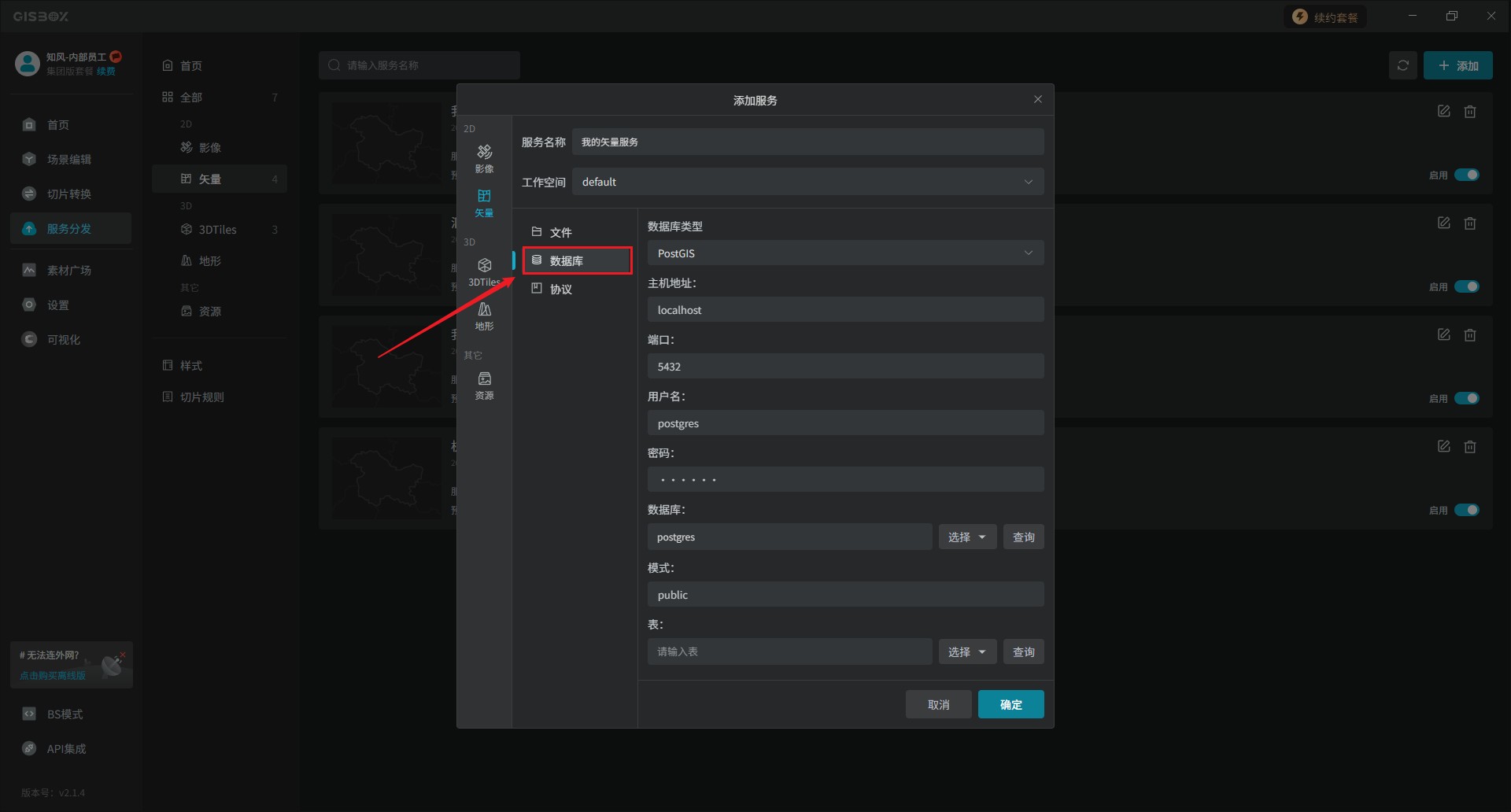Disable the first service 启用 toggle

pos(1466,175)
